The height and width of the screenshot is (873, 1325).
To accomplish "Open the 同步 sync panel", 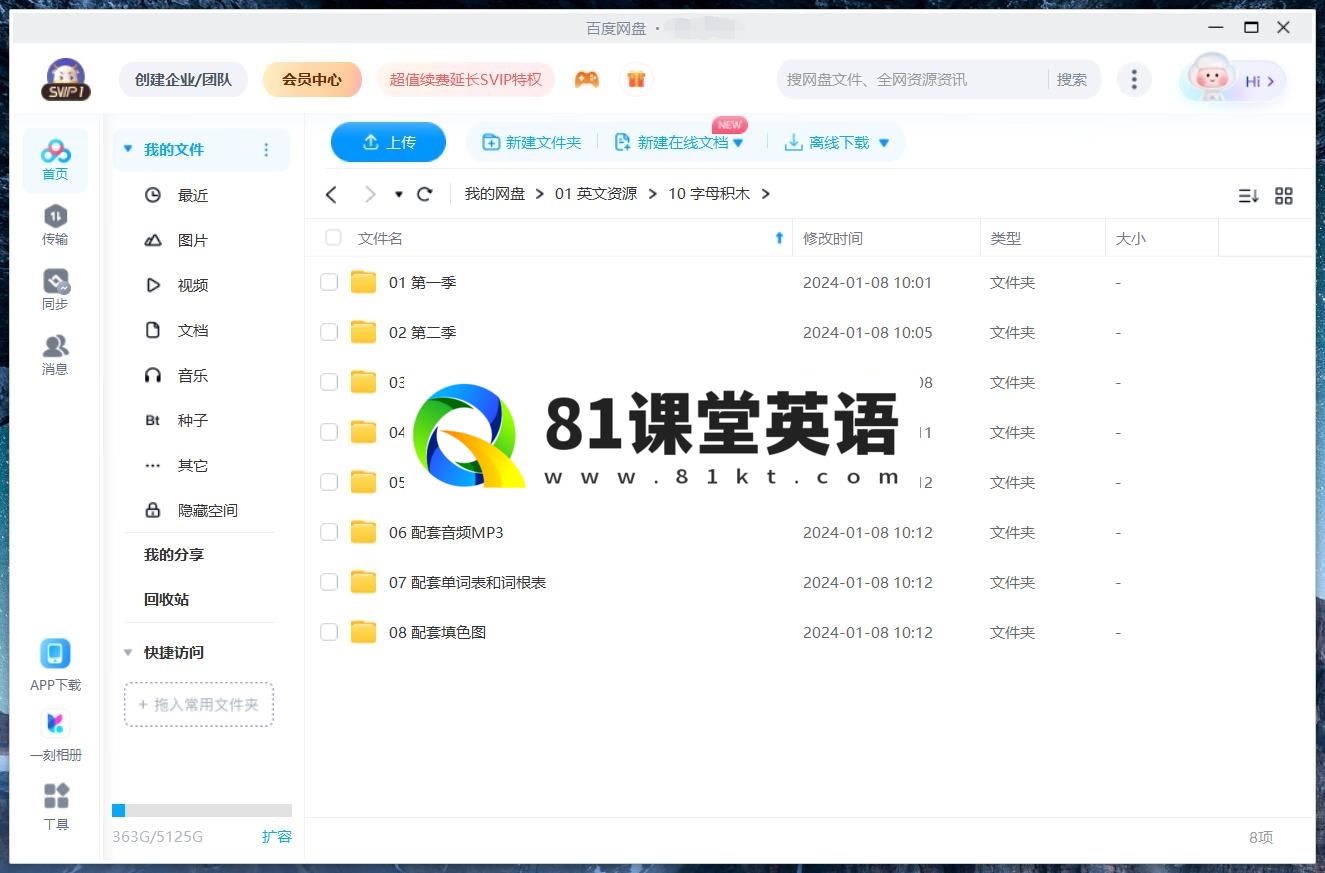I will 55,290.
